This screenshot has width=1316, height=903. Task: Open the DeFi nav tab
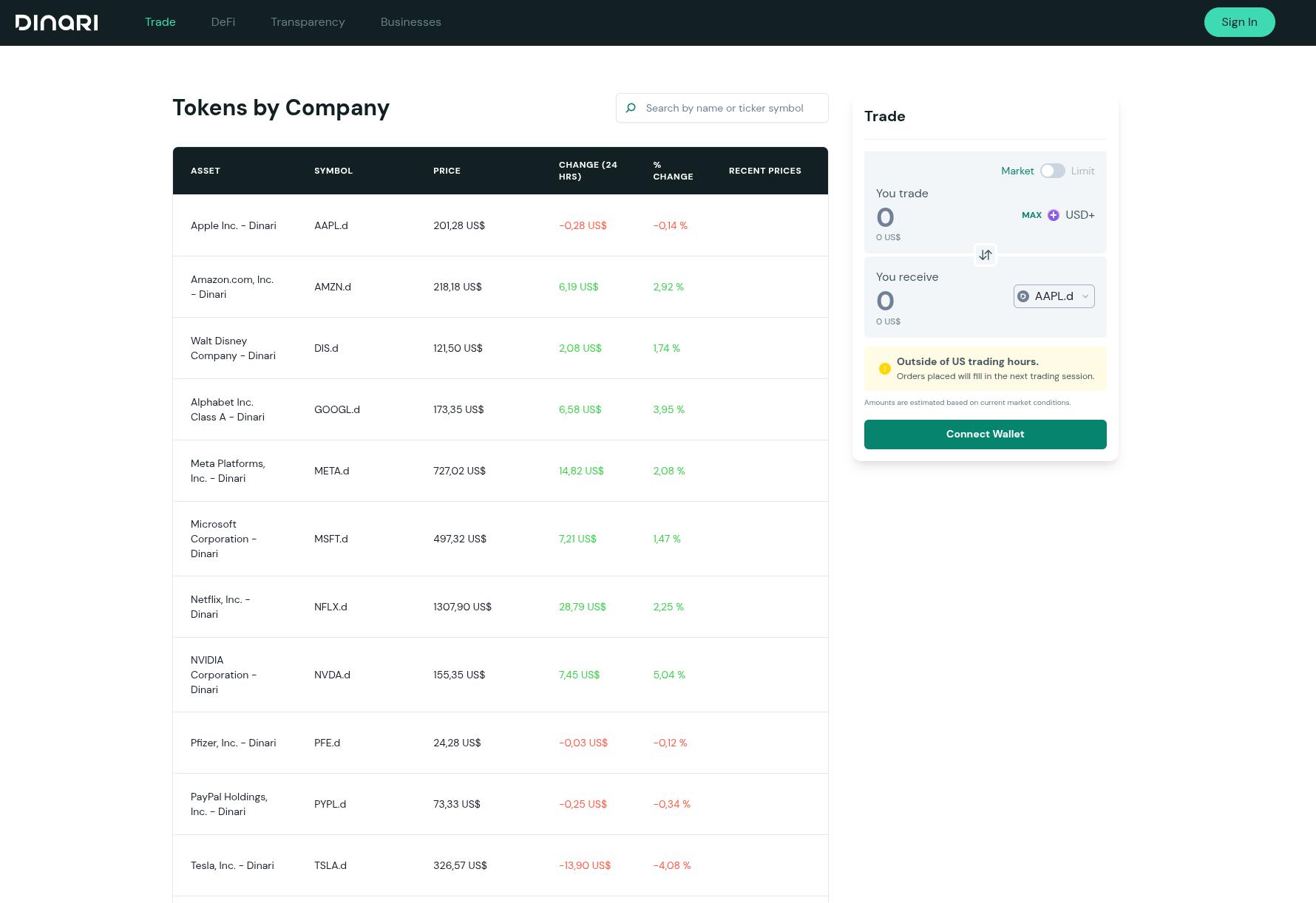pyautogui.click(x=223, y=22)
